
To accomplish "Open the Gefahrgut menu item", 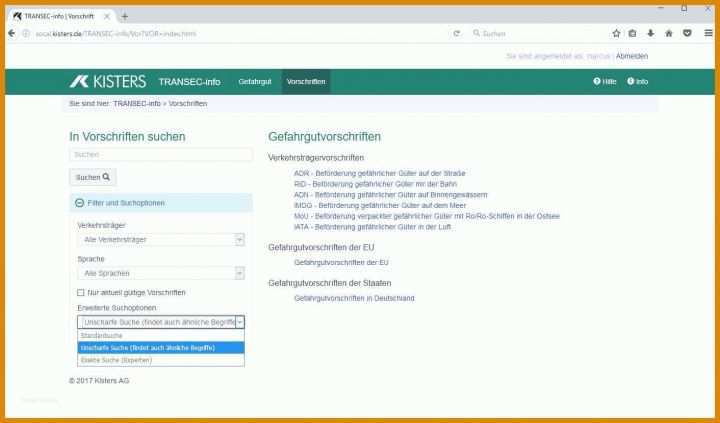I will click(x=255, y=82).
